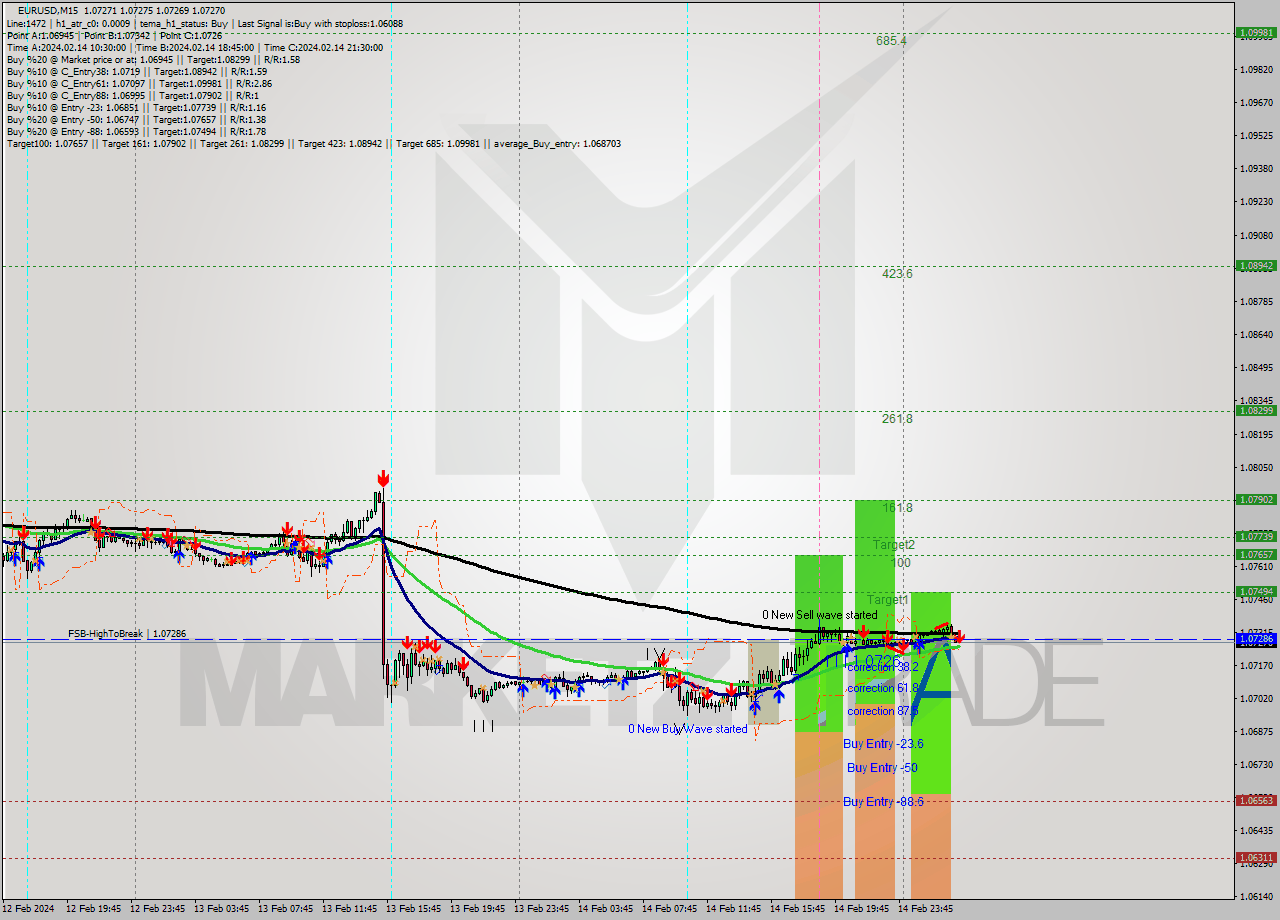
Task: Click the green 1.08299 price tag on the axis
Action: 1256,410
